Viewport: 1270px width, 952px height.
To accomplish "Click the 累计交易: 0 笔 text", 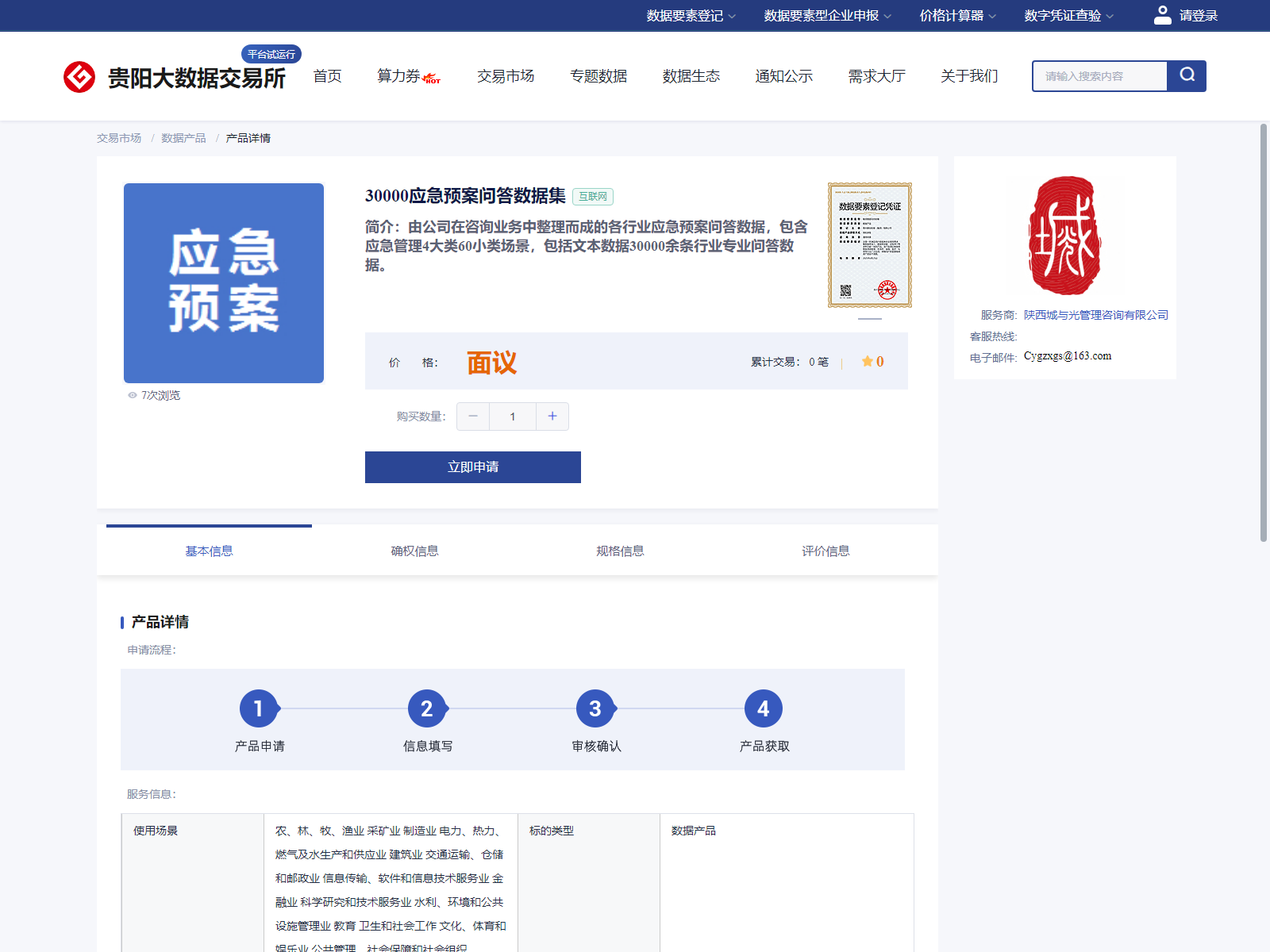I will (790, 362).
